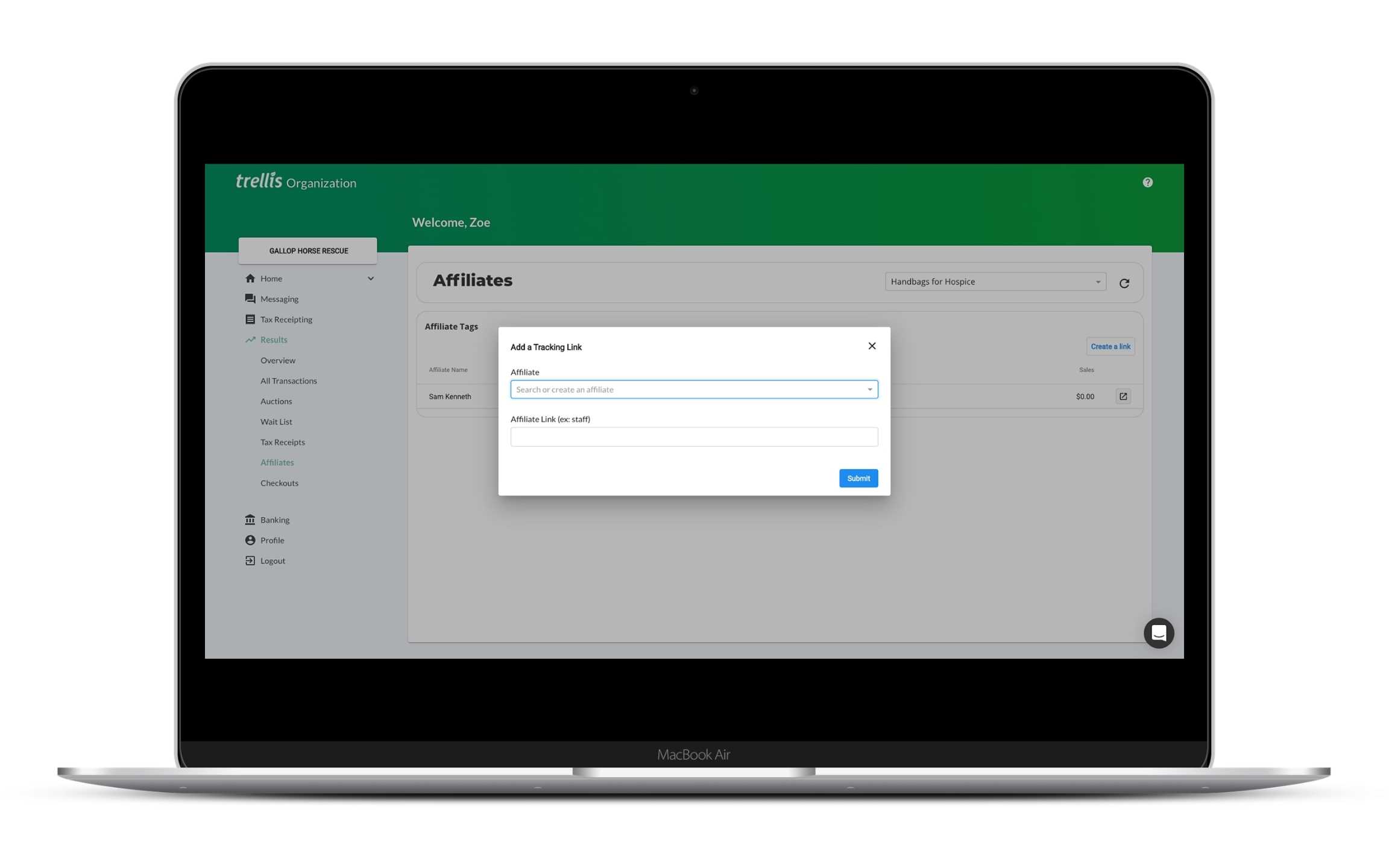Click the Submit button in tracking link dialog
The image size is (1389, 868).
[x=859, y=478]
